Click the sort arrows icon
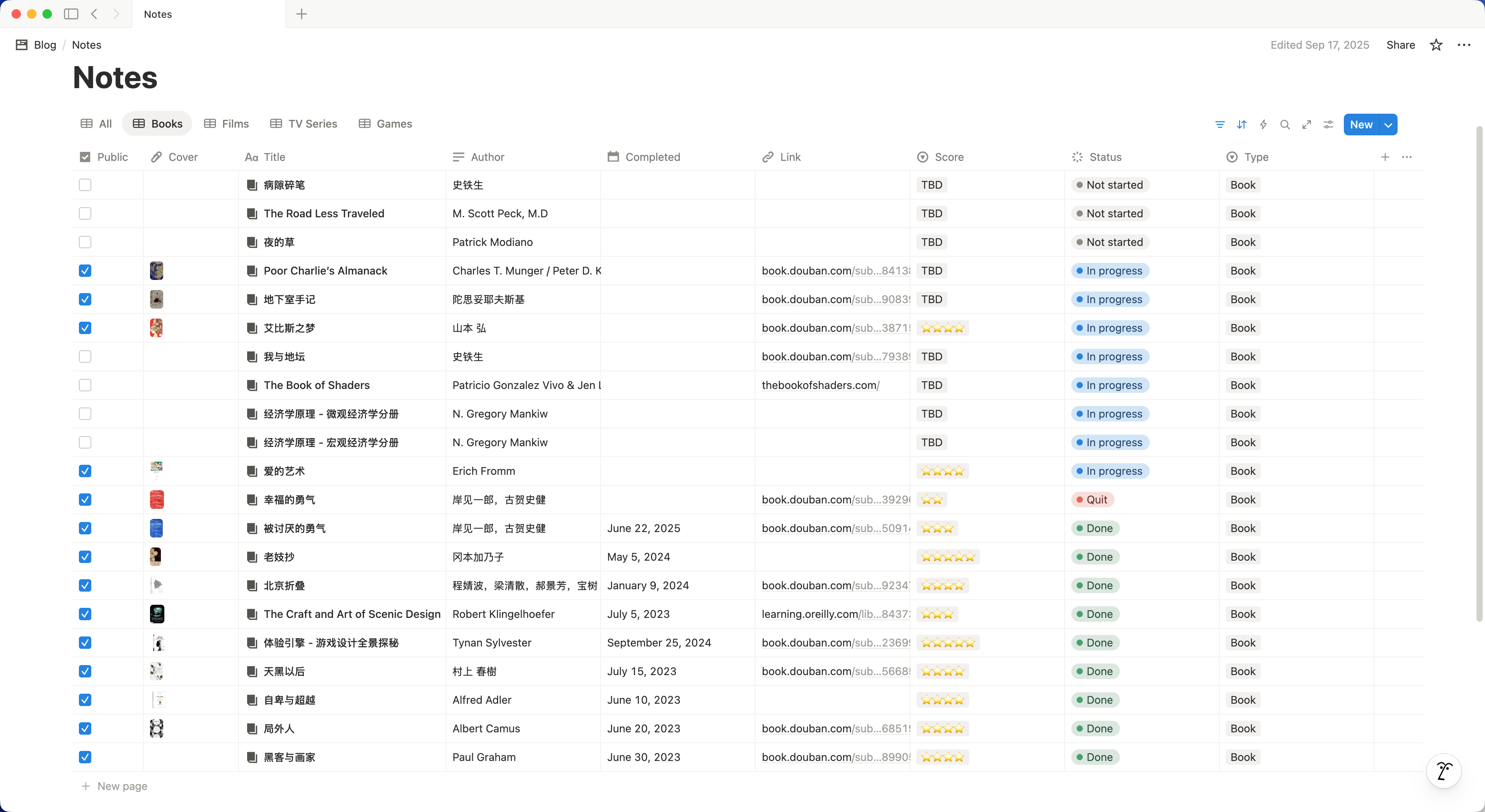This screenshot has width=1485, height=812. 1242,125
